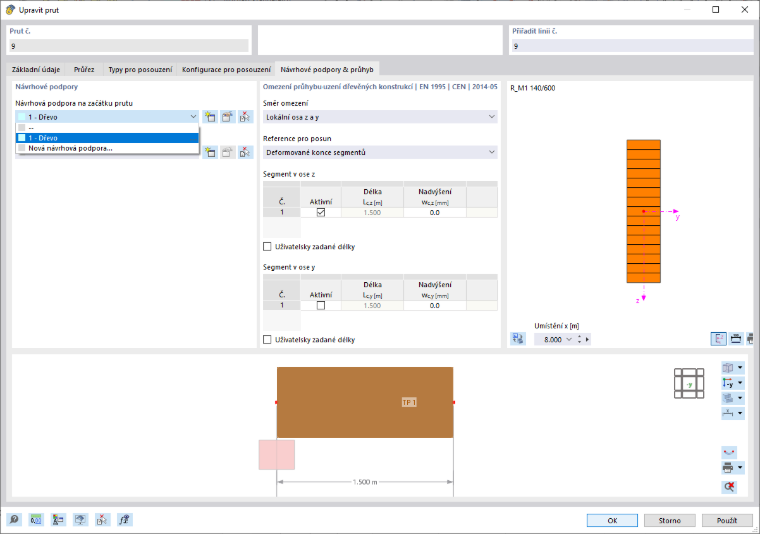The image size is (760, 534).
Task: Click the view cube orientation icon
Action: click(x=689, y=383)
